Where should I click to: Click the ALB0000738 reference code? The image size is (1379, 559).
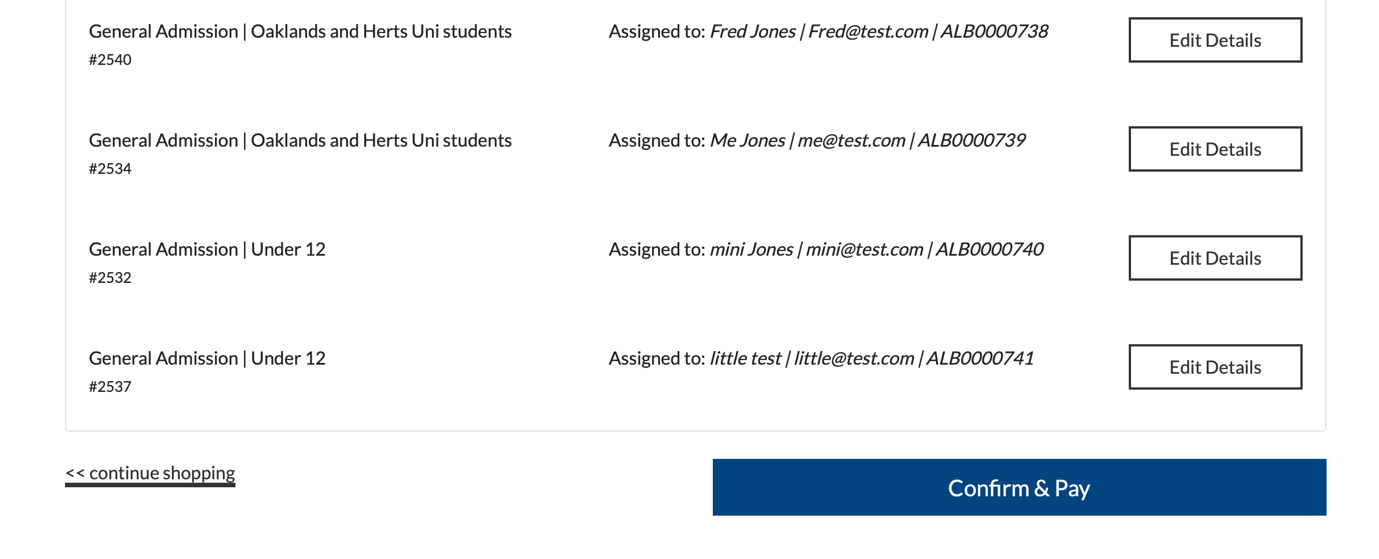click(994, 31)
